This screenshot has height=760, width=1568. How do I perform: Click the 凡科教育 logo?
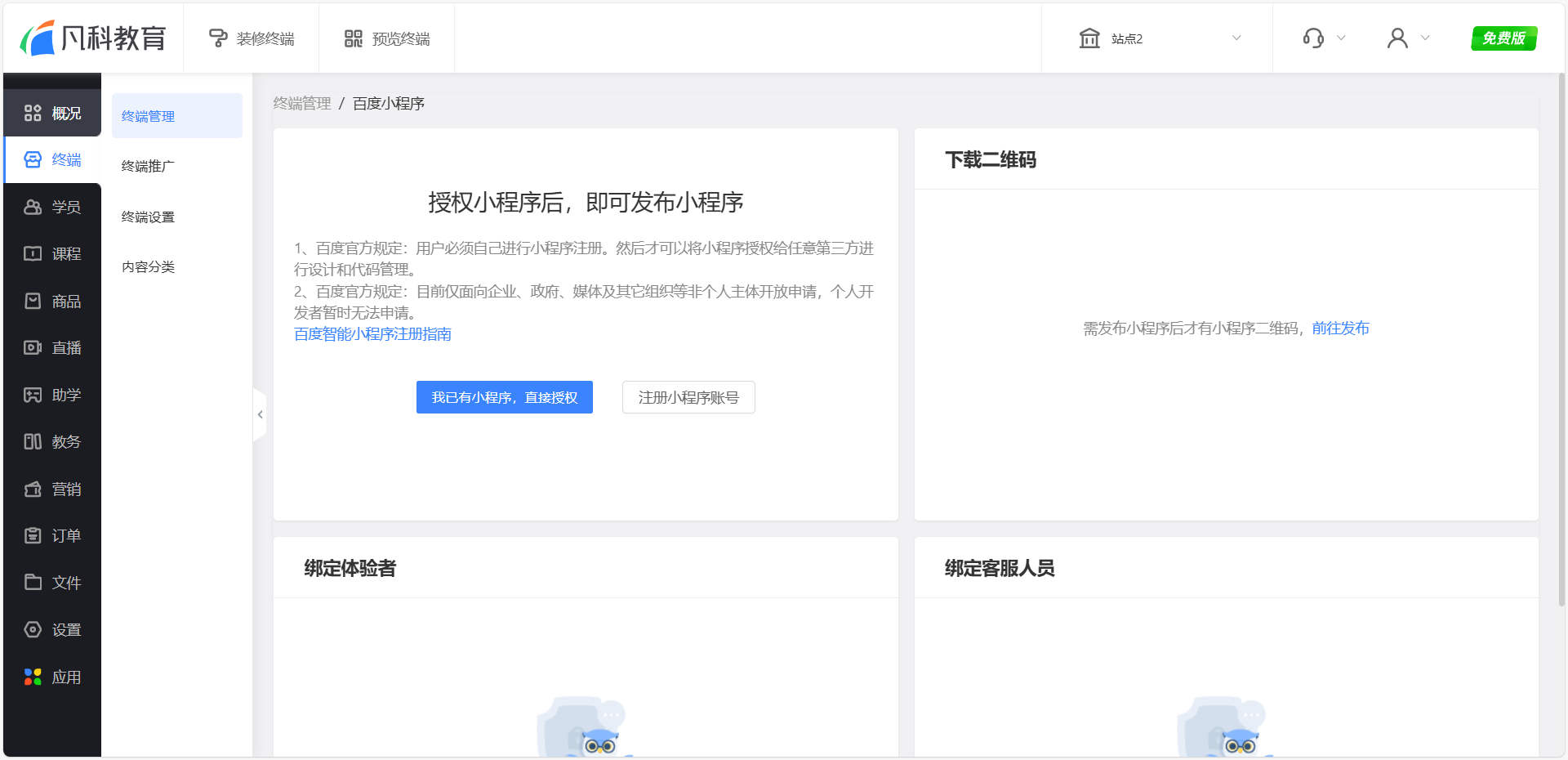click(x=93, y=38)
